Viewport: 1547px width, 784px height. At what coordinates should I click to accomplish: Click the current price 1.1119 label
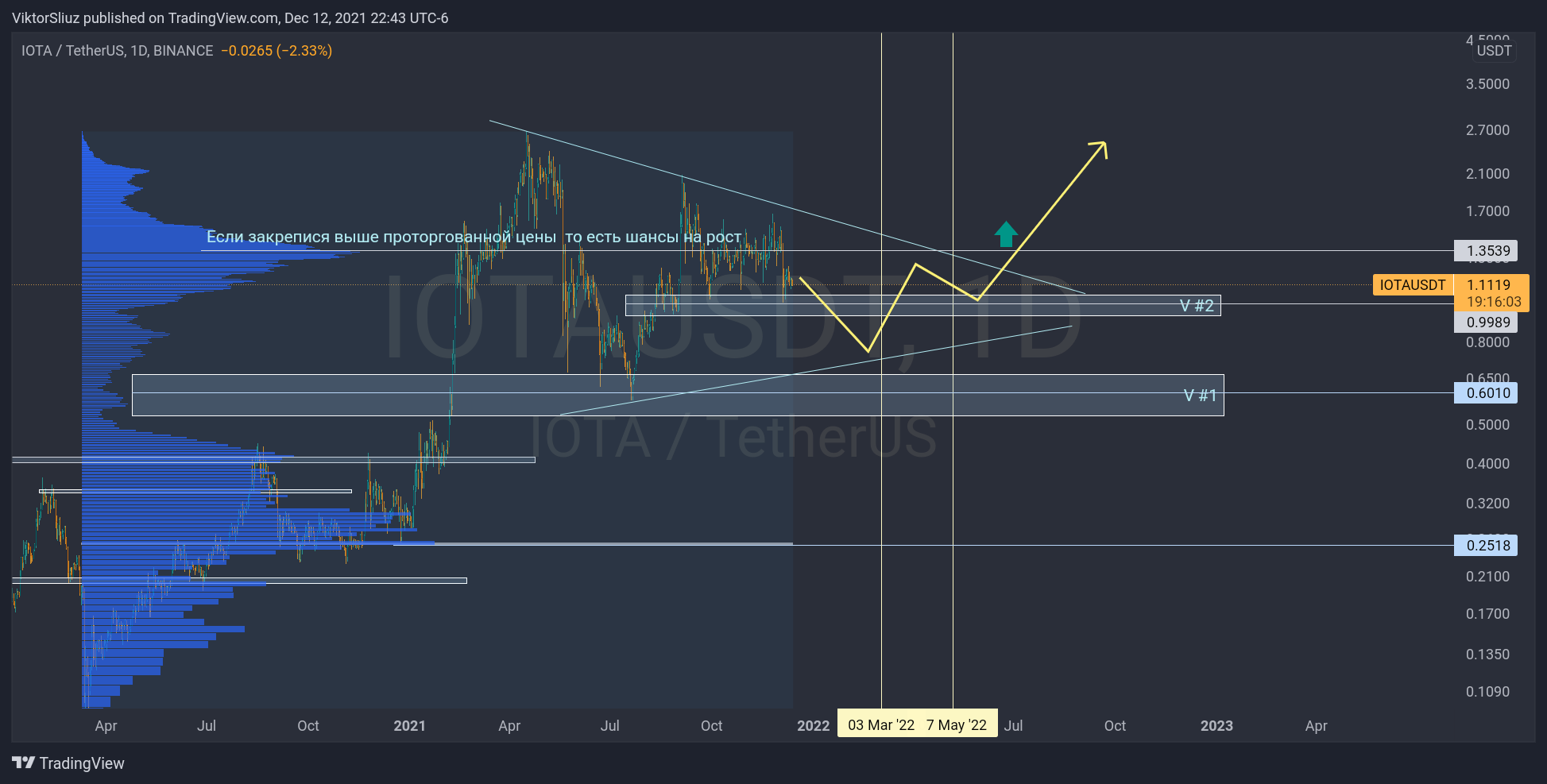point(1489,285)
